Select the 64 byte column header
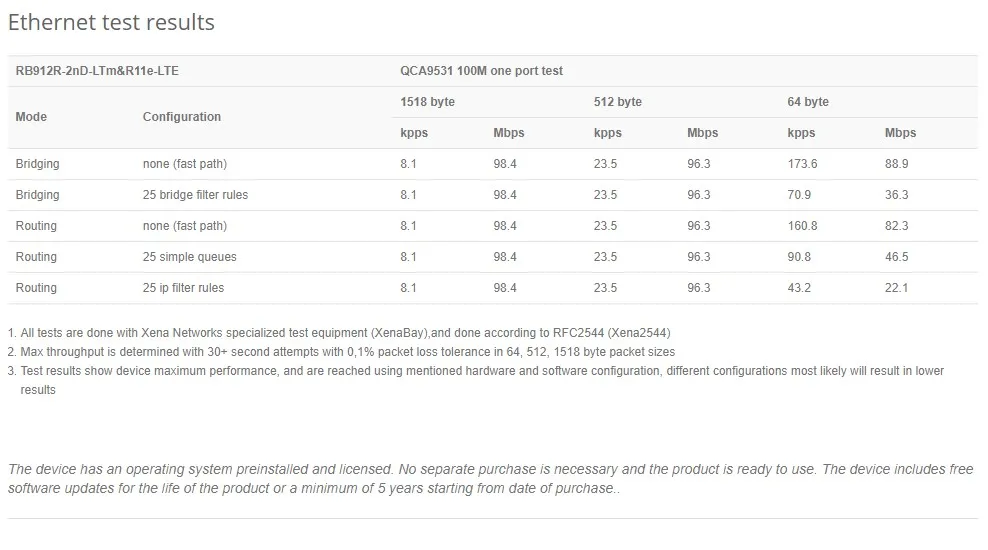The image size is (988, 550). click(808, 101)
